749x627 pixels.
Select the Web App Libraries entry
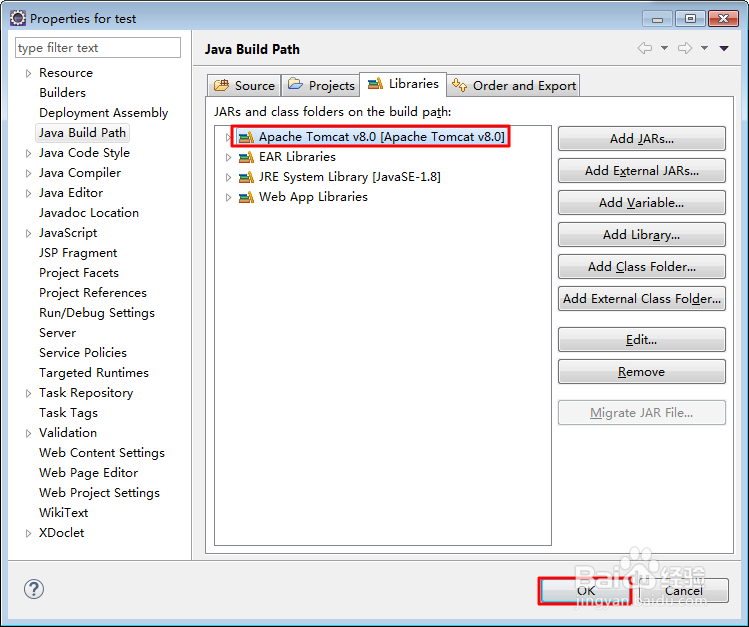pyautogui.click(x=313, y=197)
